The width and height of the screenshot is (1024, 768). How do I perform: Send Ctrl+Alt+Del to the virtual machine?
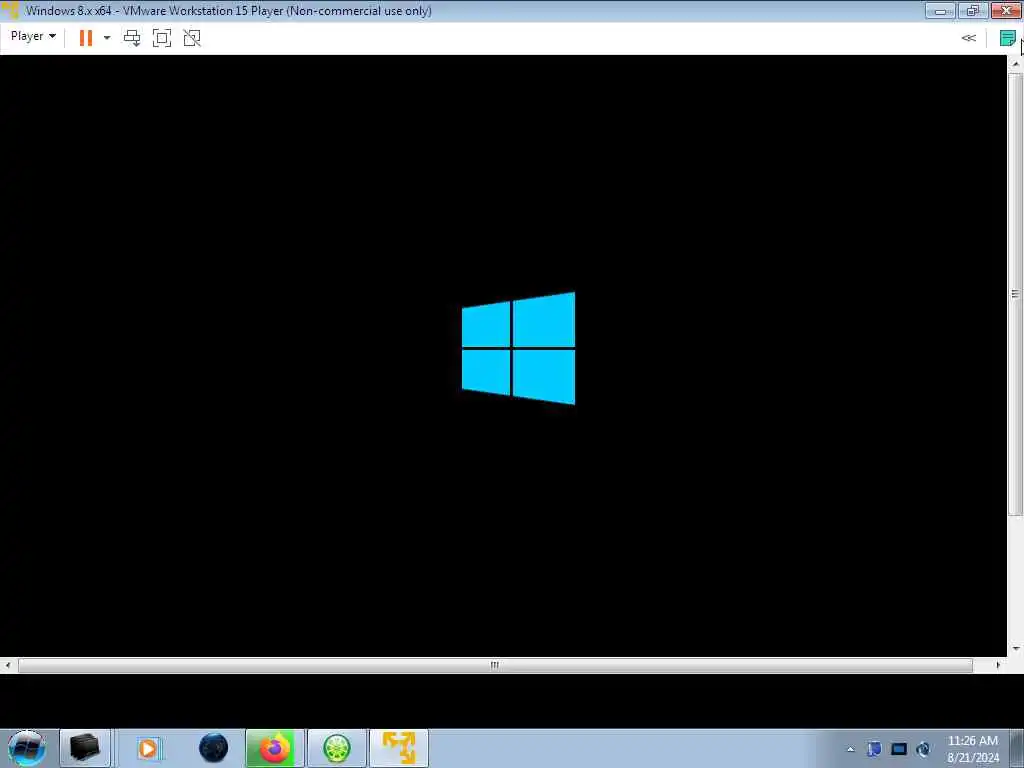pos(132,38)
